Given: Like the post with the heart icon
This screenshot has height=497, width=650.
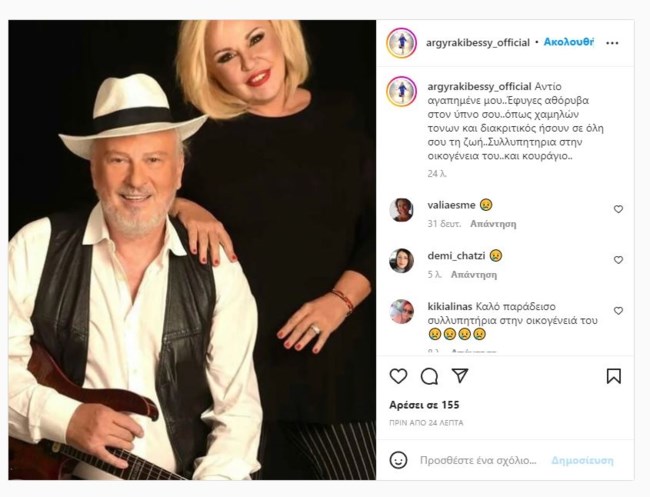Looking at the screenshot, I should click(x=398, y=376).
